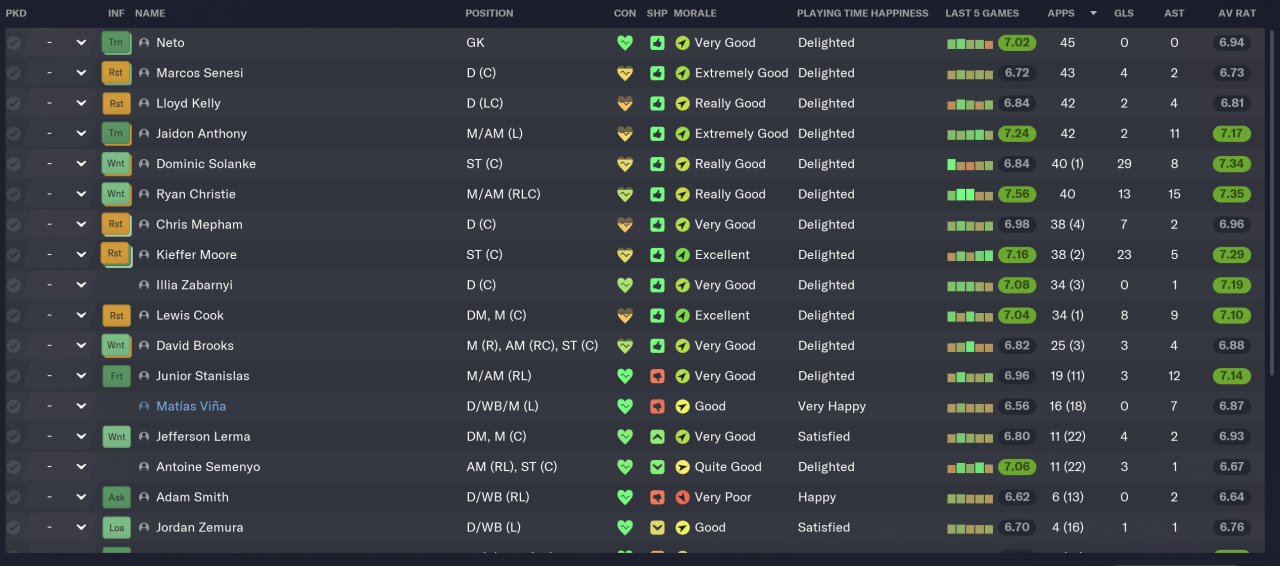Click Junior Stanislas's Frt status icon
Screen dimensions: 1280x566
tap(116, 376)
